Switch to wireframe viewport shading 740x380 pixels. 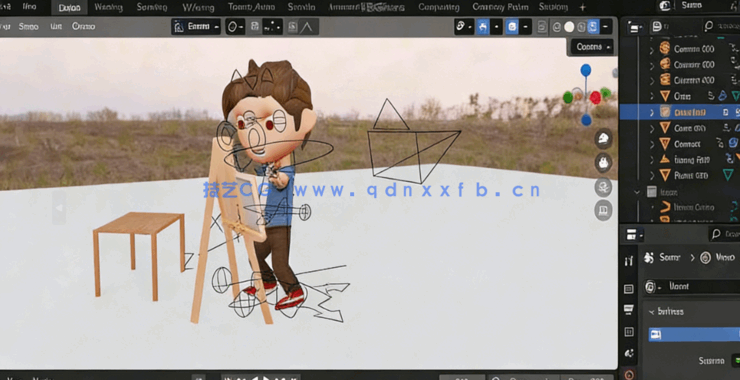pos(557,27)
